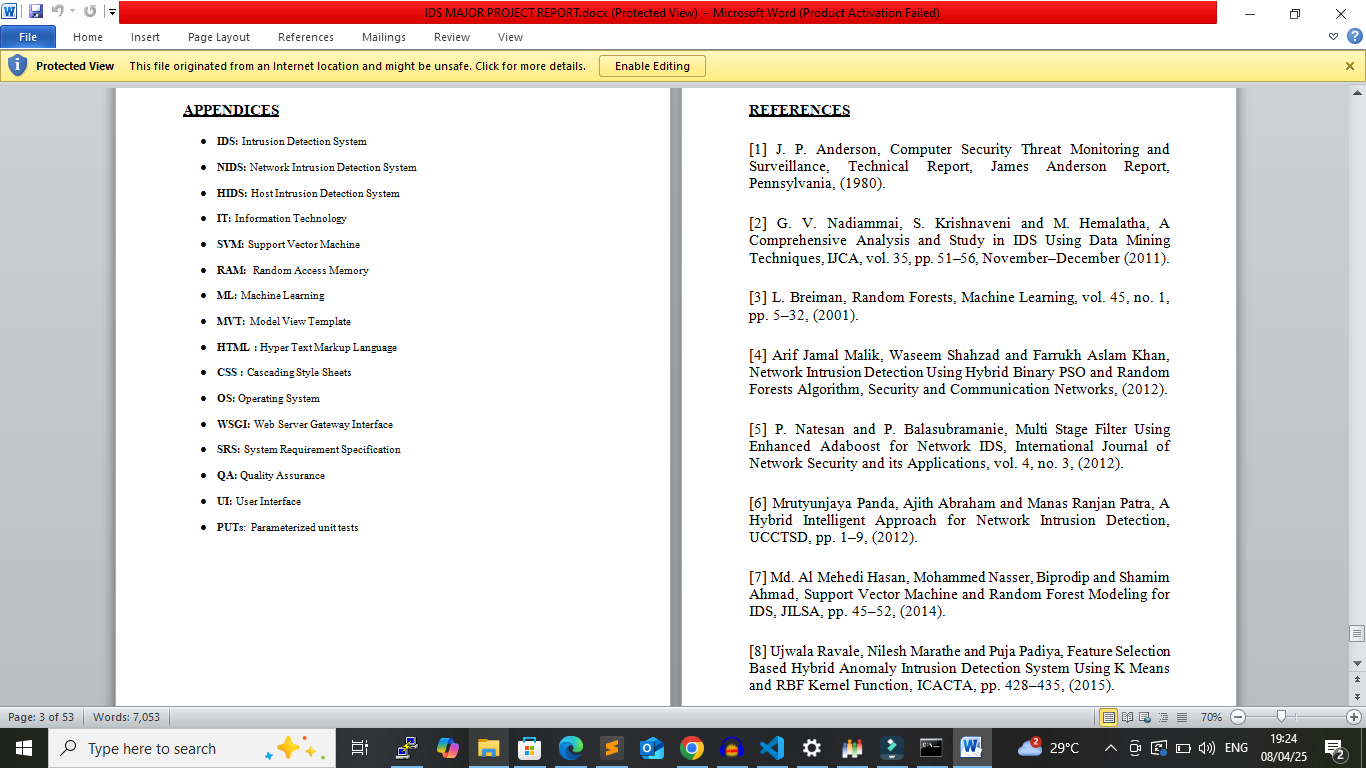The image size is (1366, 768).
Task: Close the Protected View message bar
Action: [x=1349, y=66]
